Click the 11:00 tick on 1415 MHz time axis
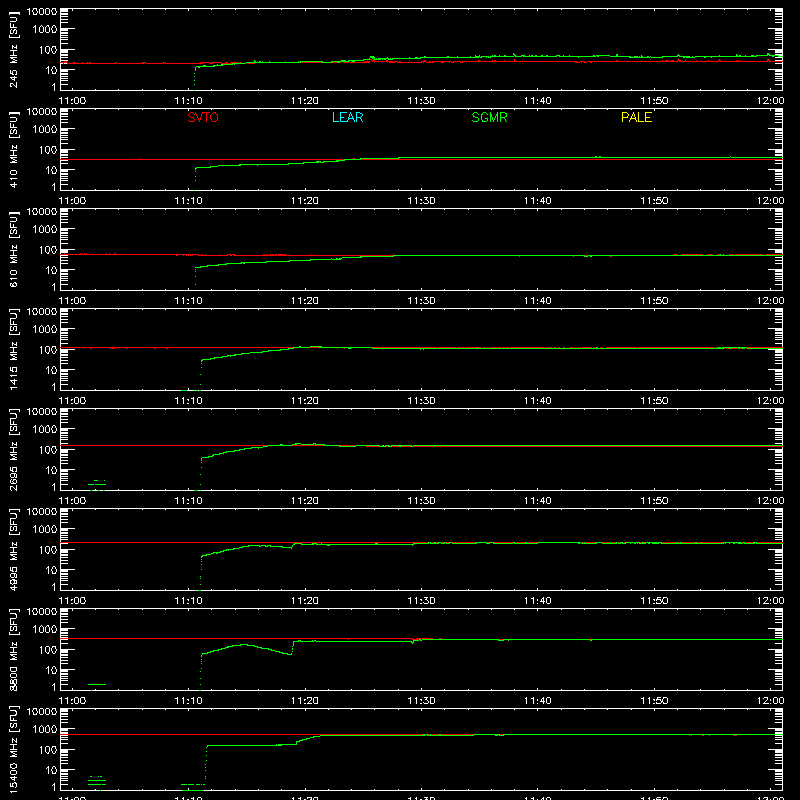The height and width of the screenshot is (800, 800). tap(72, 401)
